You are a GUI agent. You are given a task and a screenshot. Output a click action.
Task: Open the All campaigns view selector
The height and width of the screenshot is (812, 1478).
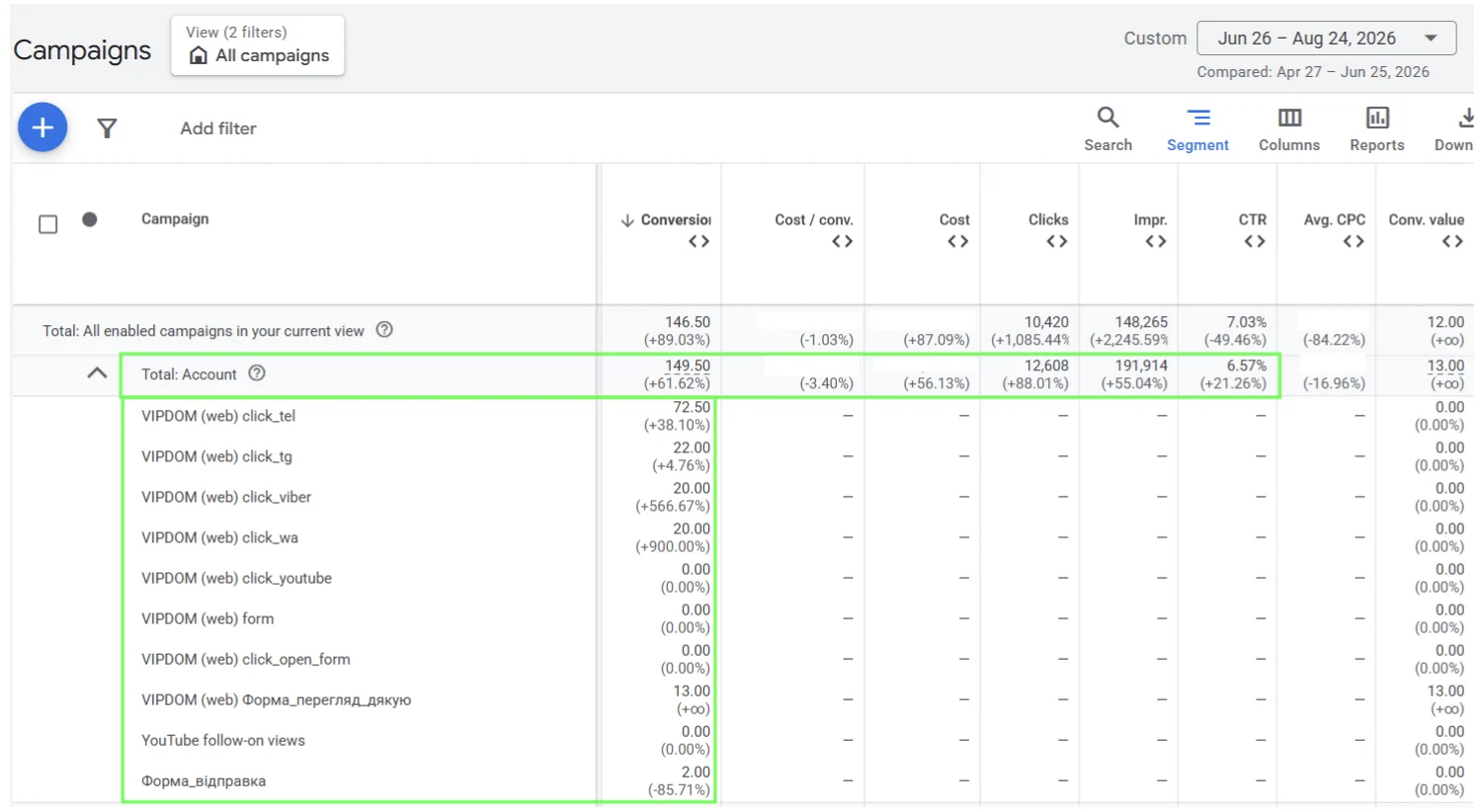pos(258,45)
